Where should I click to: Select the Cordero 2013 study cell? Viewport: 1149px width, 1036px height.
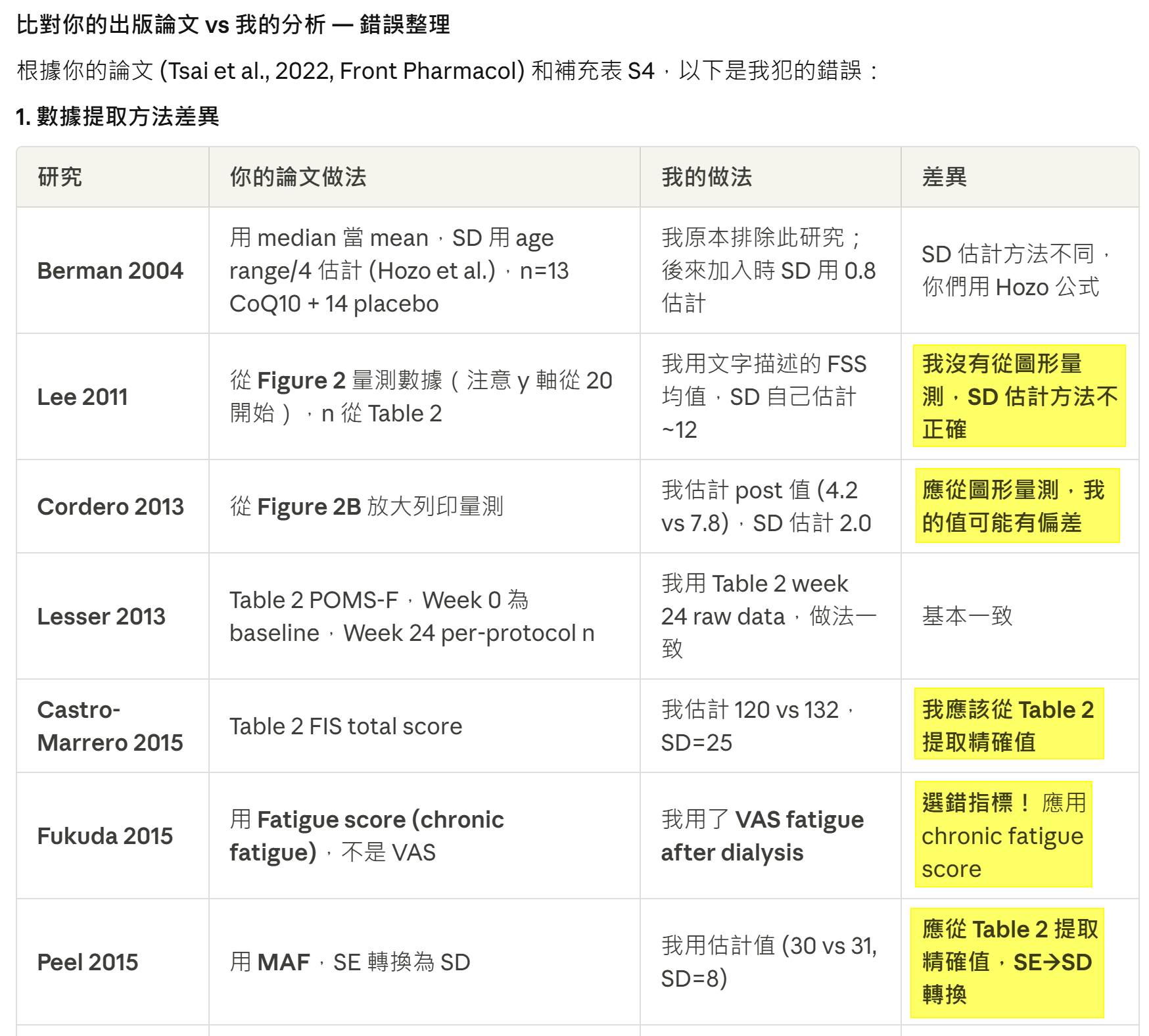[x=110, y=507]
